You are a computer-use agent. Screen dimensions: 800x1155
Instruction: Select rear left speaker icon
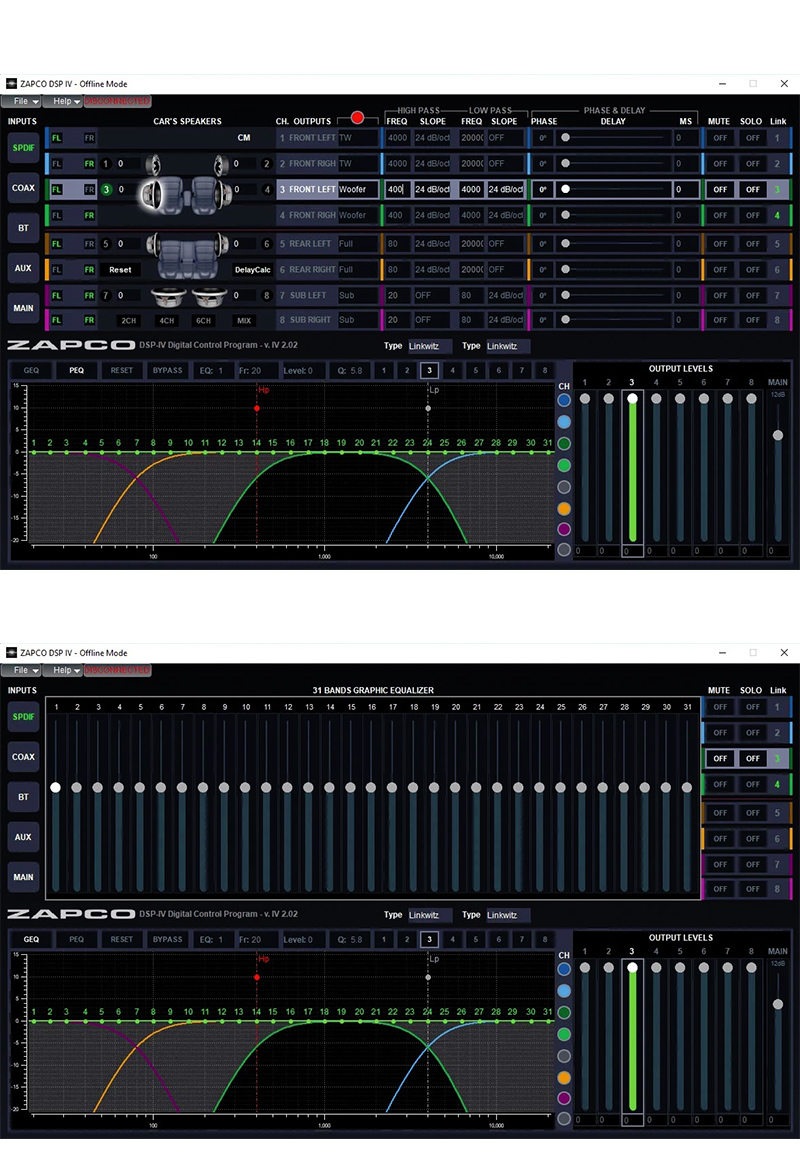[153, 245]
